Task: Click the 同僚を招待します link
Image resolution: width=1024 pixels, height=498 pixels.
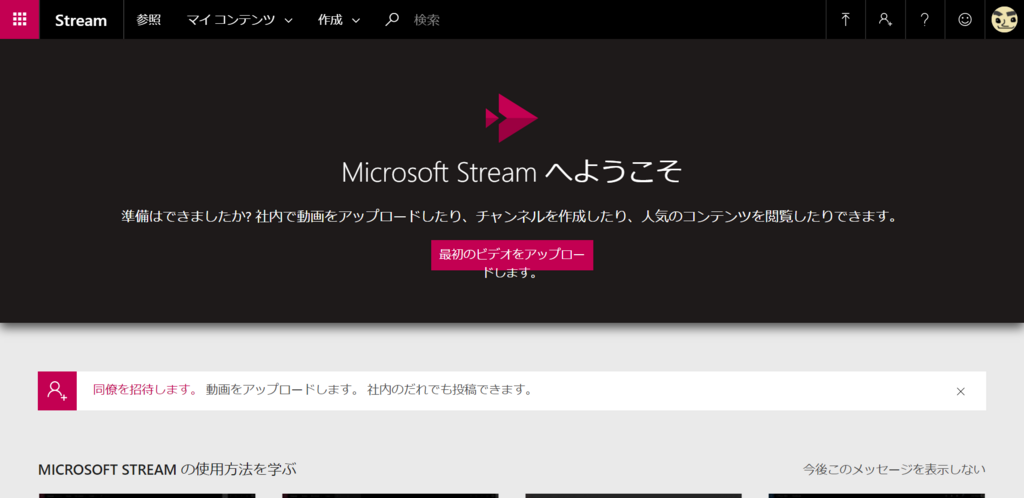Action: tap(145, 390)
